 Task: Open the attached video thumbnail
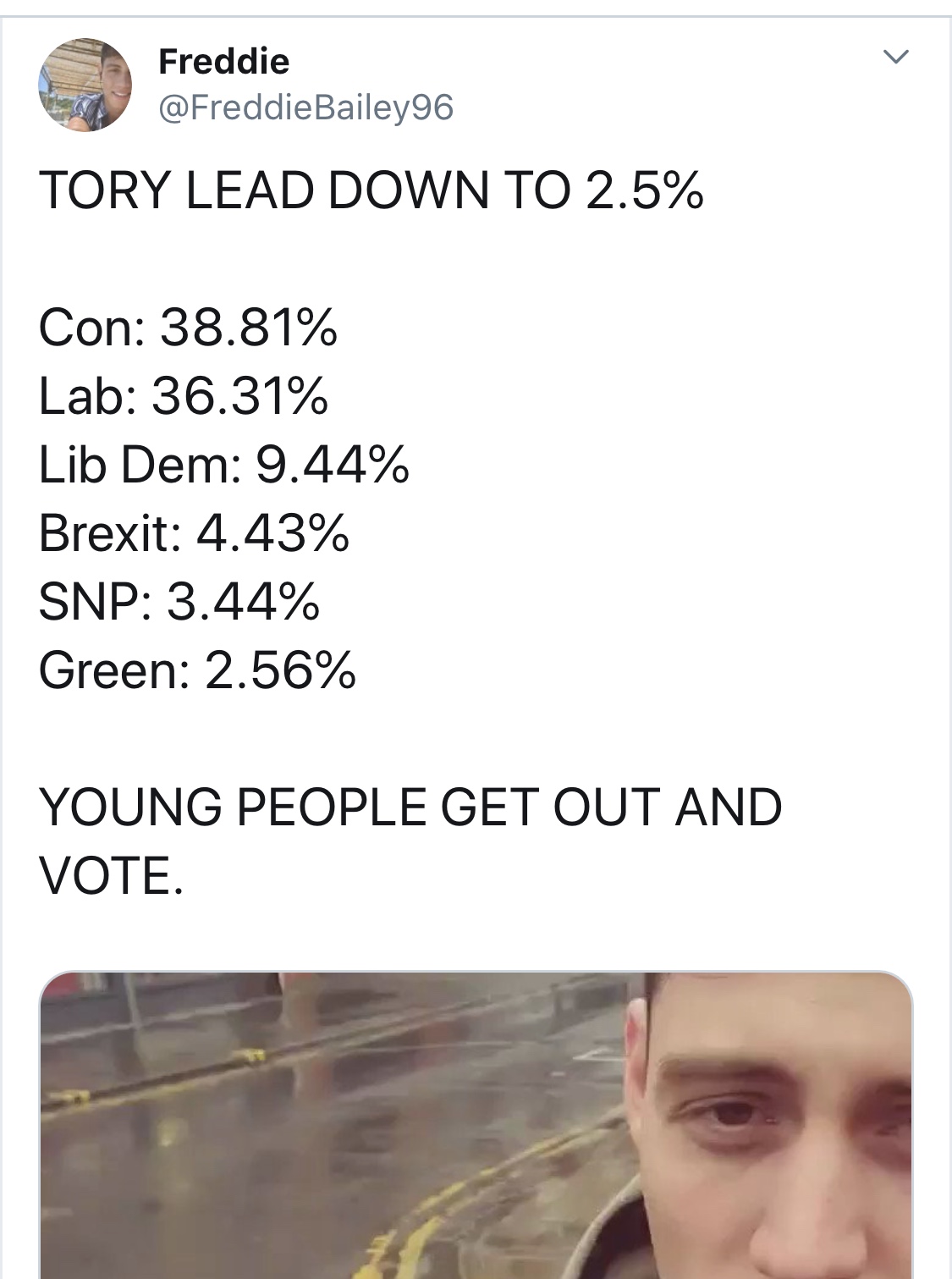click(476, 1125)
